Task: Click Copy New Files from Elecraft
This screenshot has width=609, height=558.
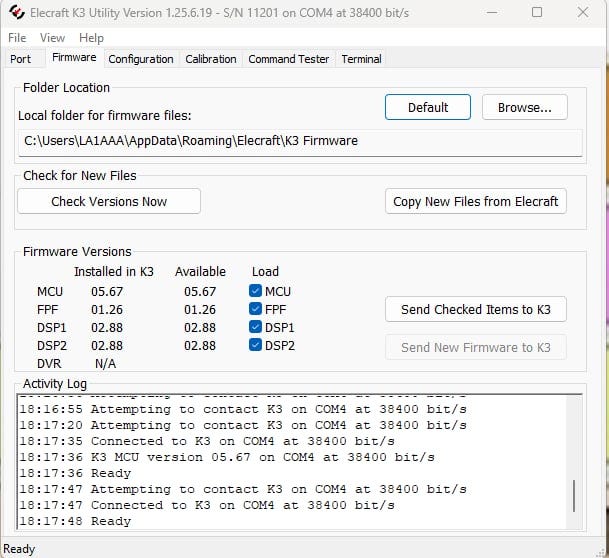Action: coord(476,201)
